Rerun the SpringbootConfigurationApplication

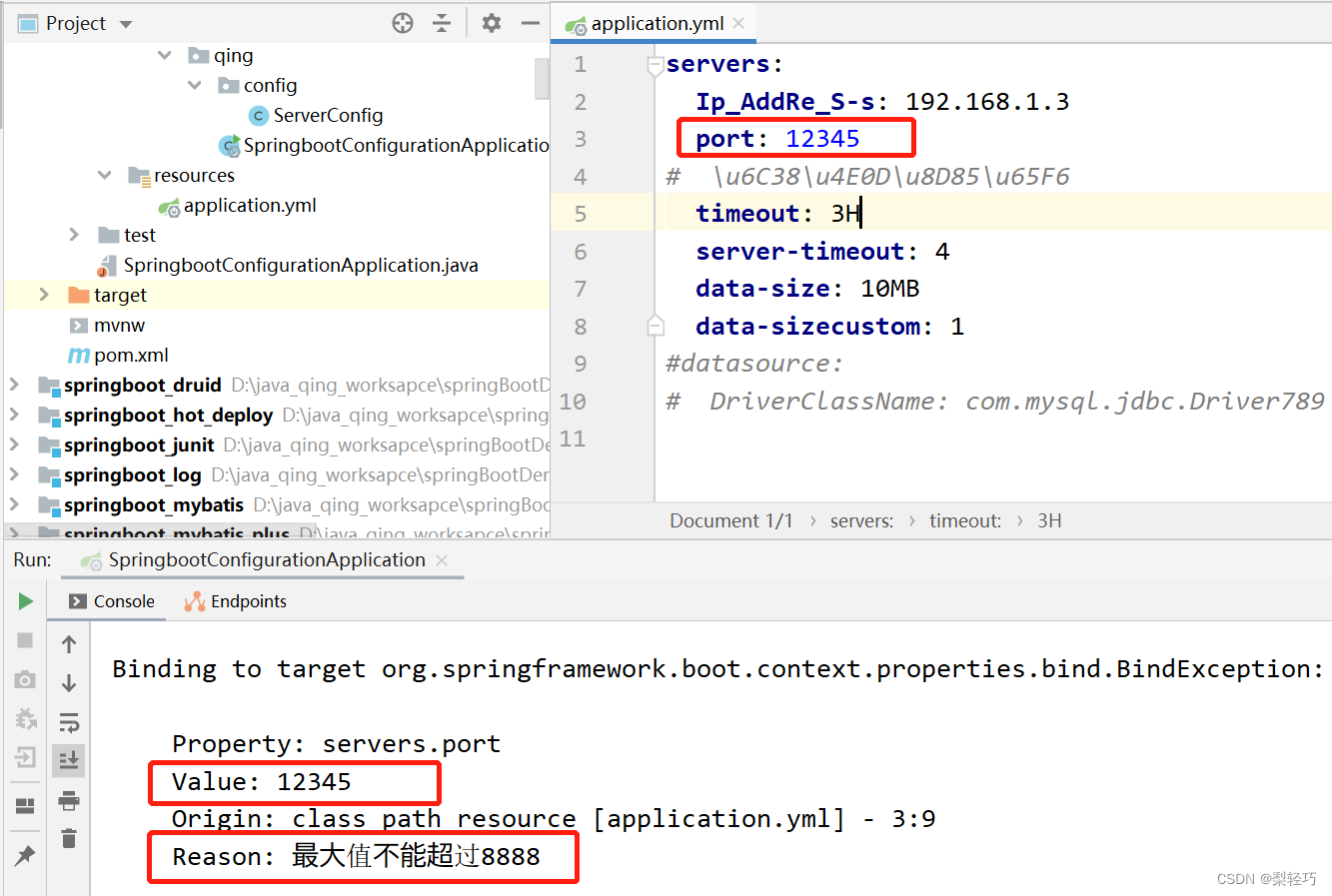(x=25, y=600)
